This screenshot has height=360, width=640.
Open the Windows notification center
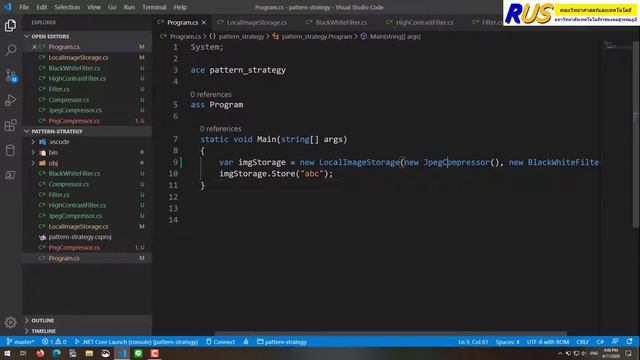pyautogui.click(x=629, y=353)
